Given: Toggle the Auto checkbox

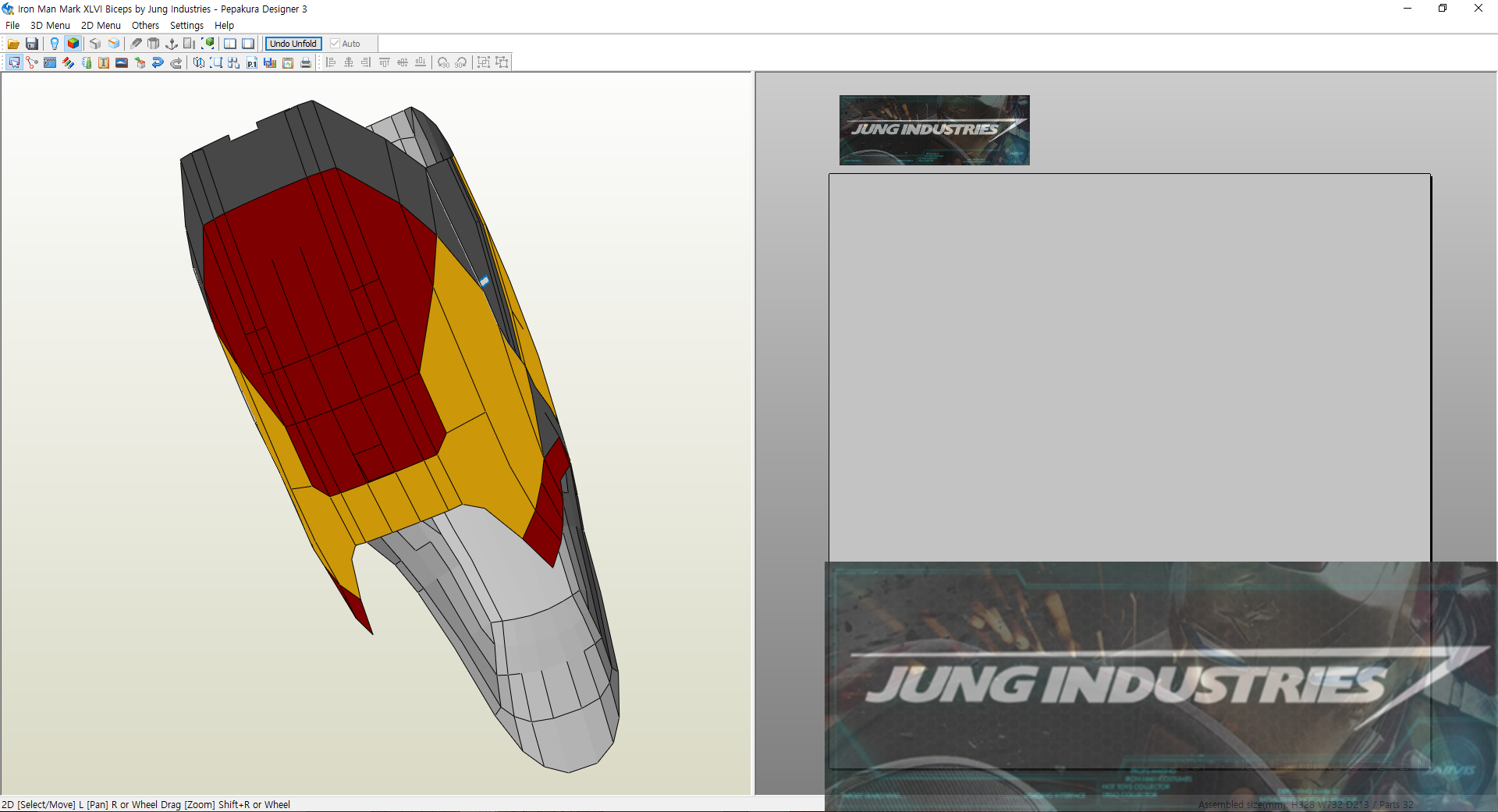Looking at the screenshot, I should [345, 44].
